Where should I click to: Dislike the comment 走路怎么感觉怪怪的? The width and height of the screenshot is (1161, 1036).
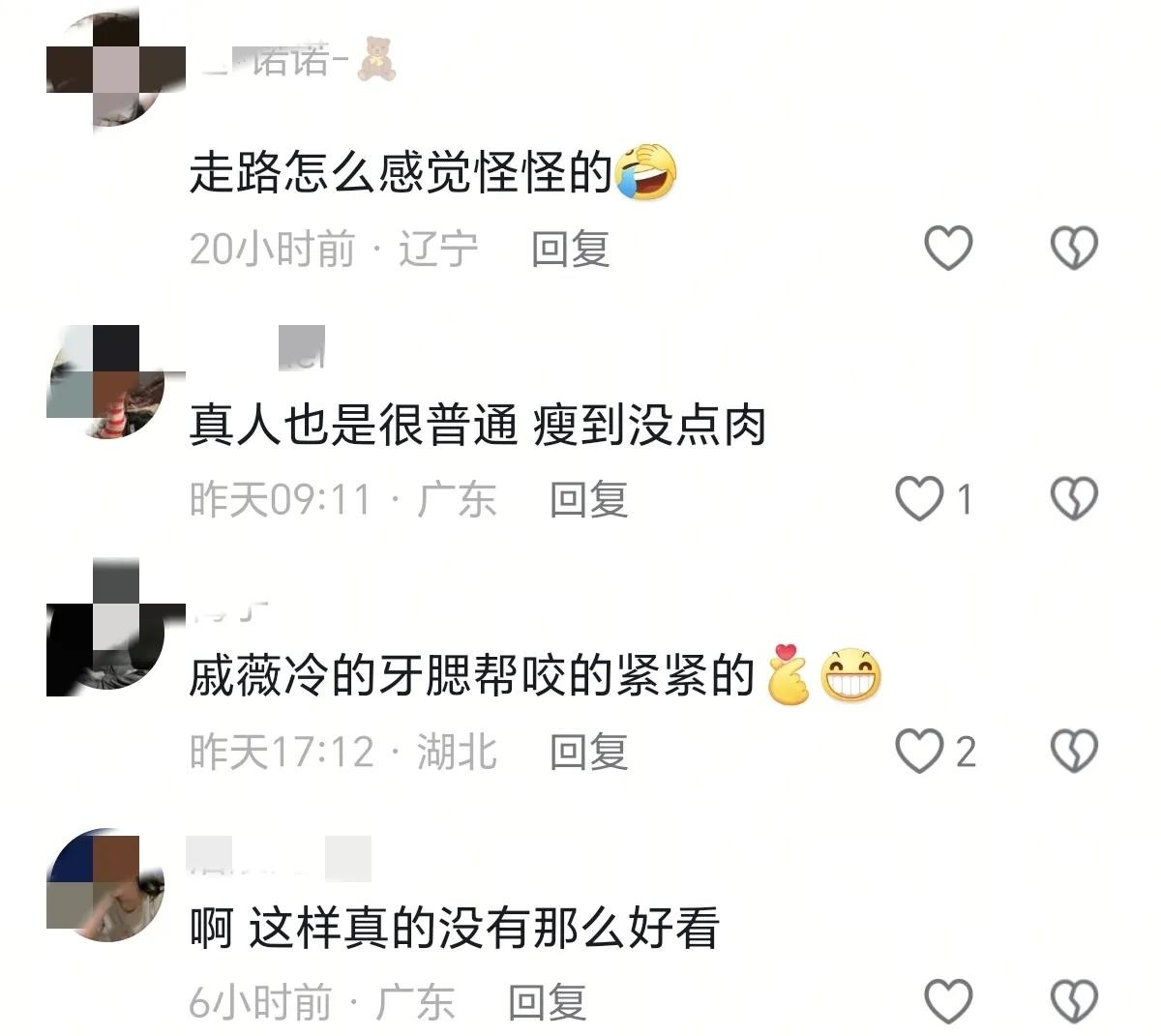(x=1074, y=248)
